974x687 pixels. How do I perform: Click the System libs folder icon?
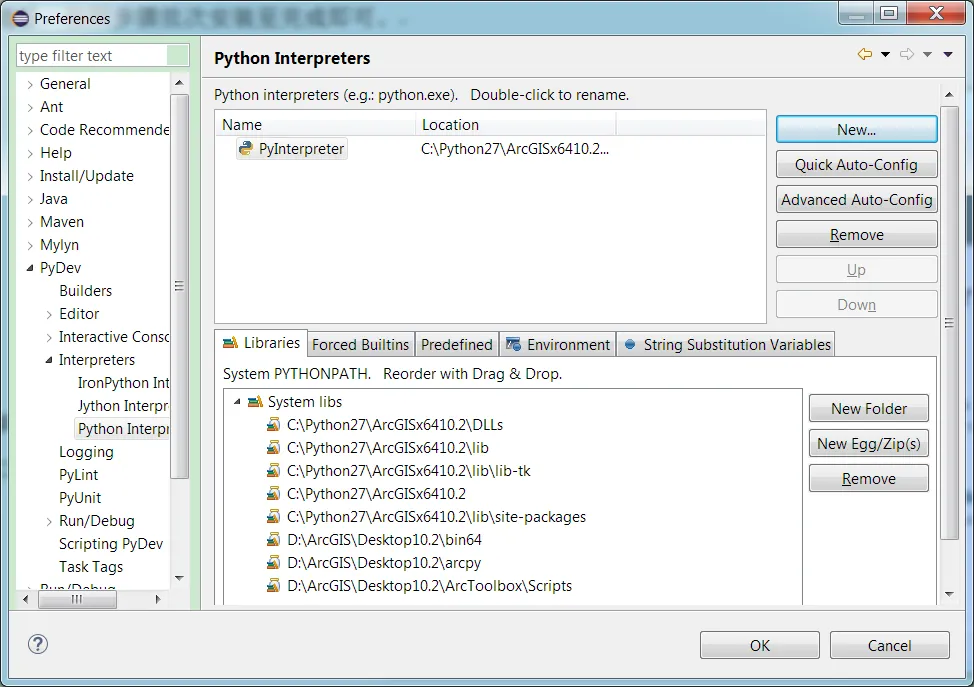(x=255, y=402)
